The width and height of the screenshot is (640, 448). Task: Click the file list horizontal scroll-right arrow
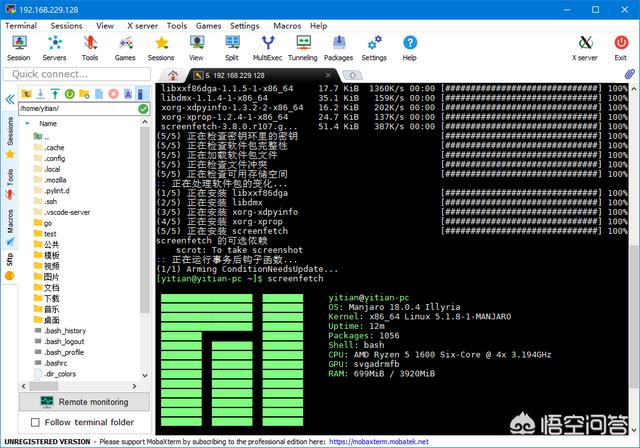point(134,386)
